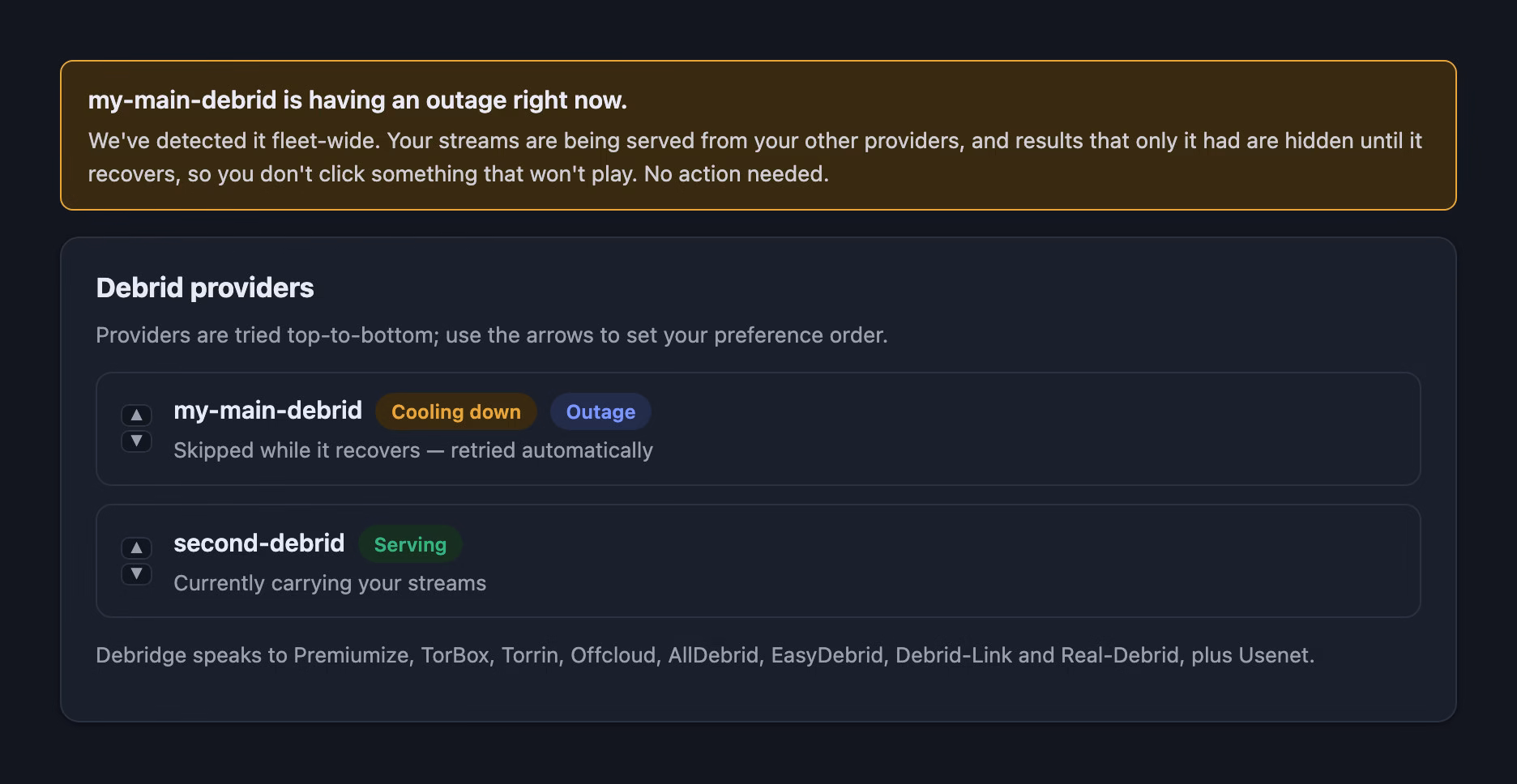This screenshot has height=784, width=1517.
Task: Click the 'We've detected it fleet-wide' alert body
Action: pos(755,157)
